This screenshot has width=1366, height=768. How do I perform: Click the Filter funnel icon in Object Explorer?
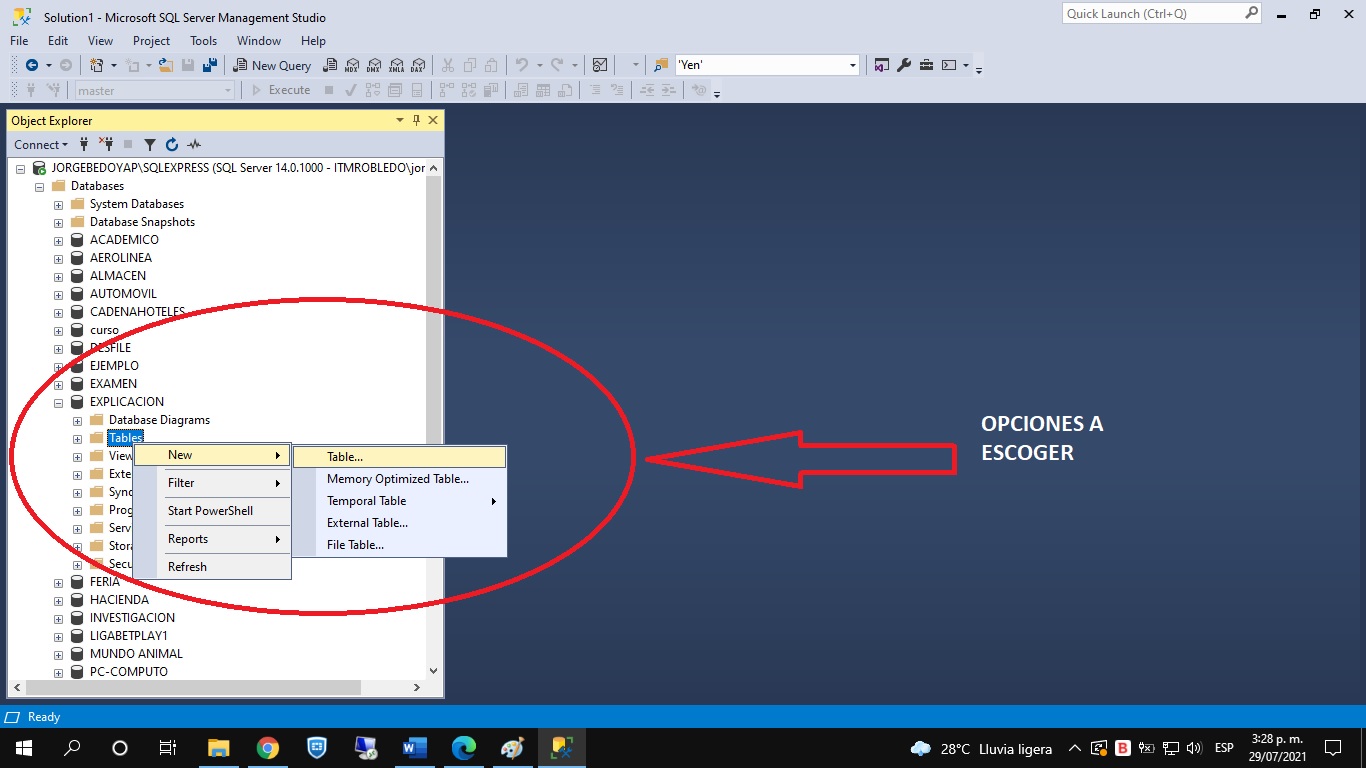[150, 144]
